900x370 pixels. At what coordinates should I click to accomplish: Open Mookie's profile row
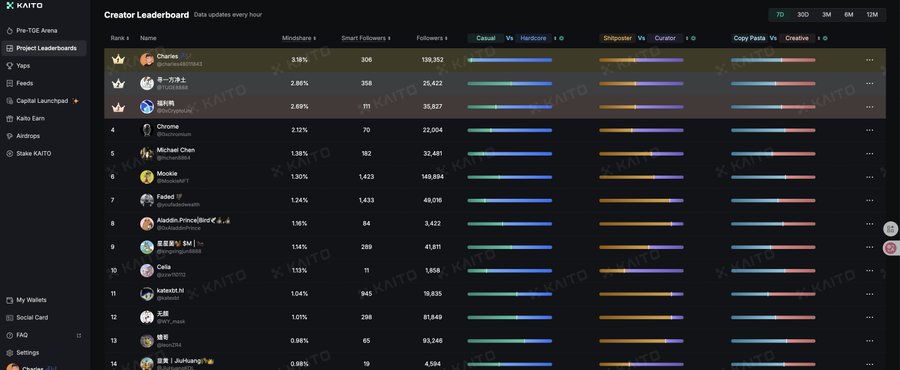[x=495, y=177]
